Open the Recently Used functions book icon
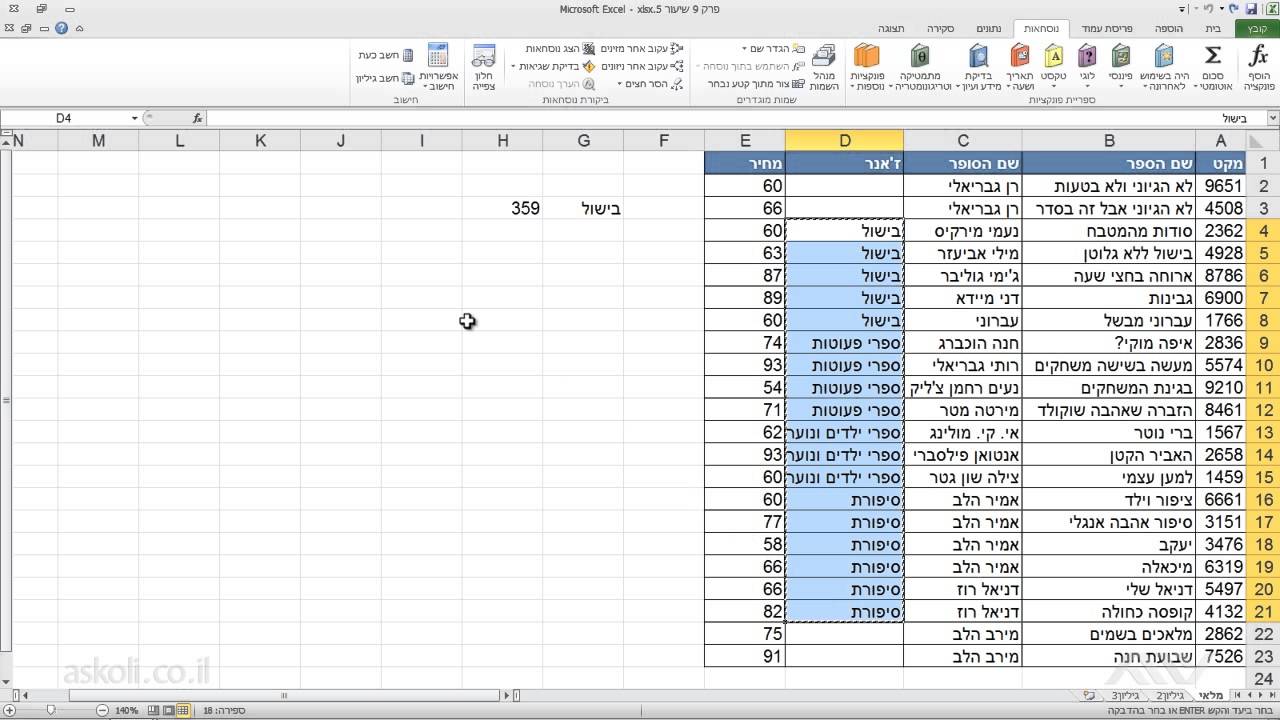Image resolution: width=1280 pixels, height=720 pixels. pos(1165,56)
